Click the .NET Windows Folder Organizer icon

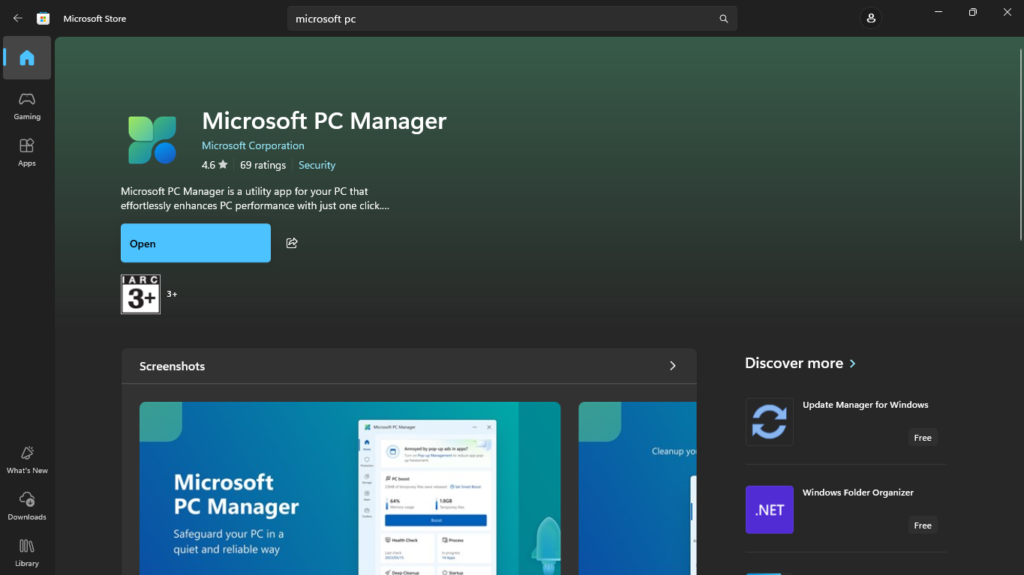coord(769,510)
